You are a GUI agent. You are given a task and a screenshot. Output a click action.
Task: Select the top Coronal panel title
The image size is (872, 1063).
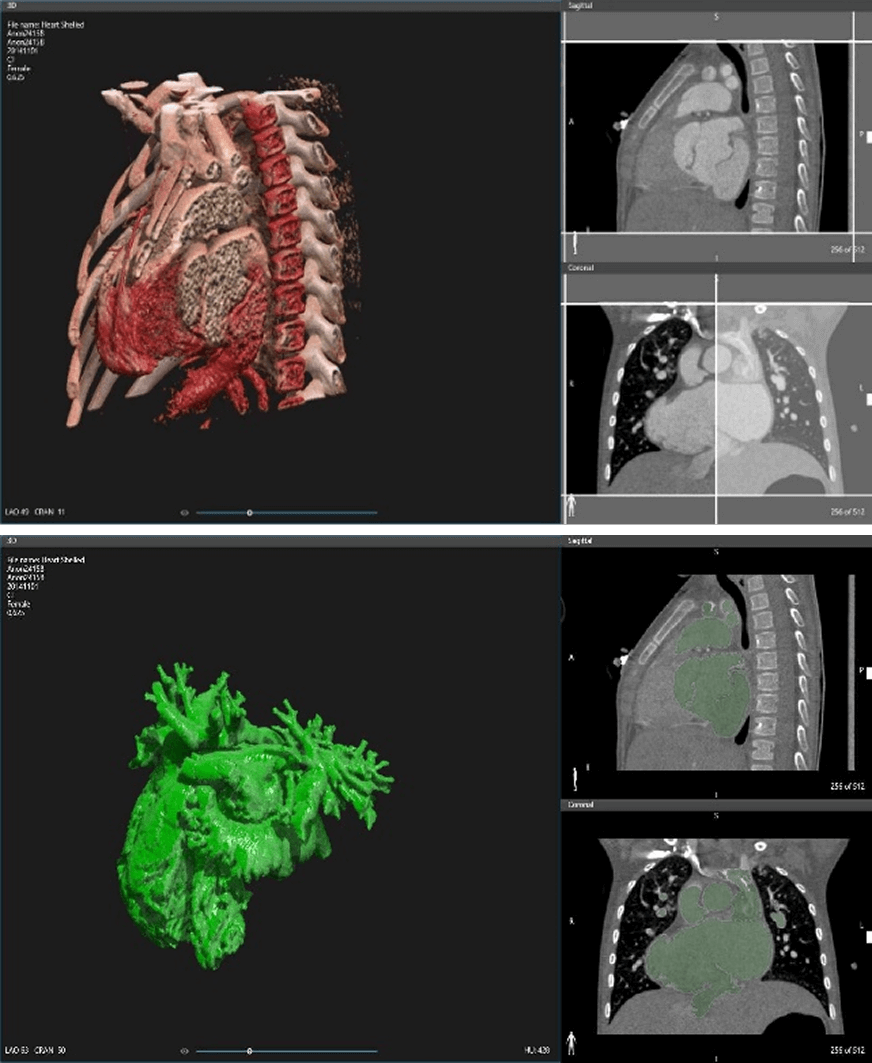click(x=580, y=268)
